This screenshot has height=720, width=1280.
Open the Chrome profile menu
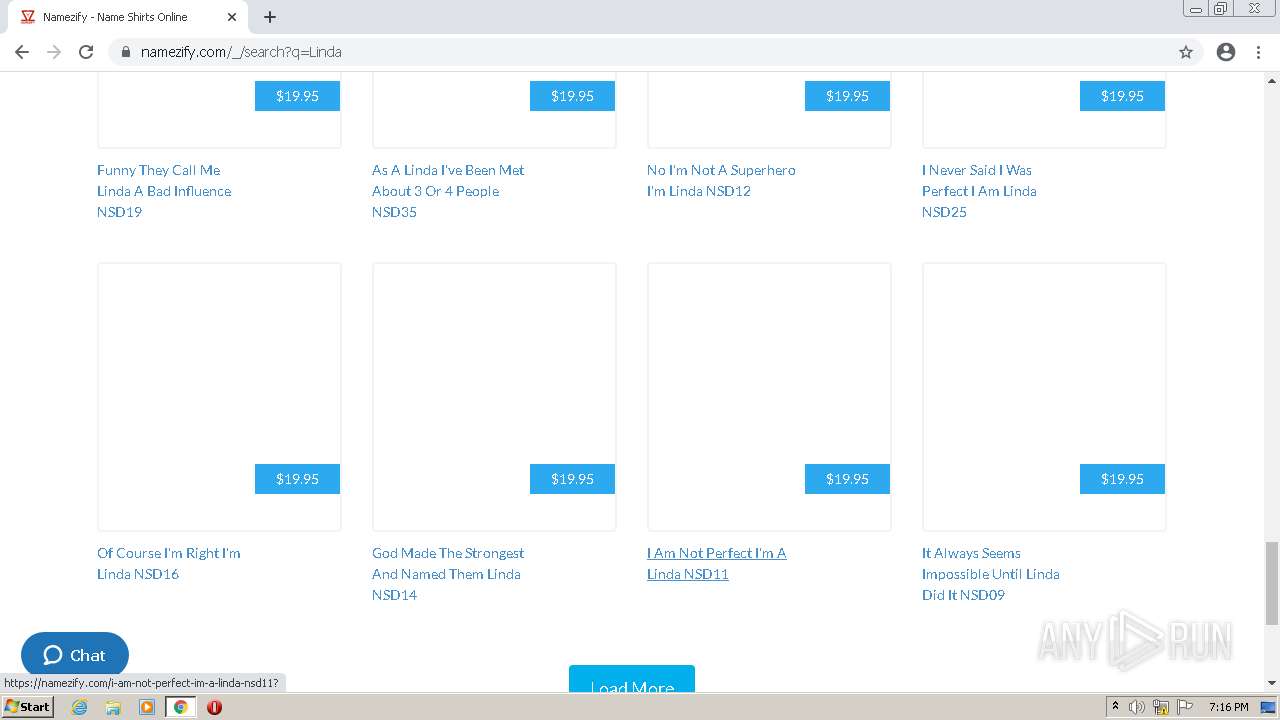click(1226, 52)
